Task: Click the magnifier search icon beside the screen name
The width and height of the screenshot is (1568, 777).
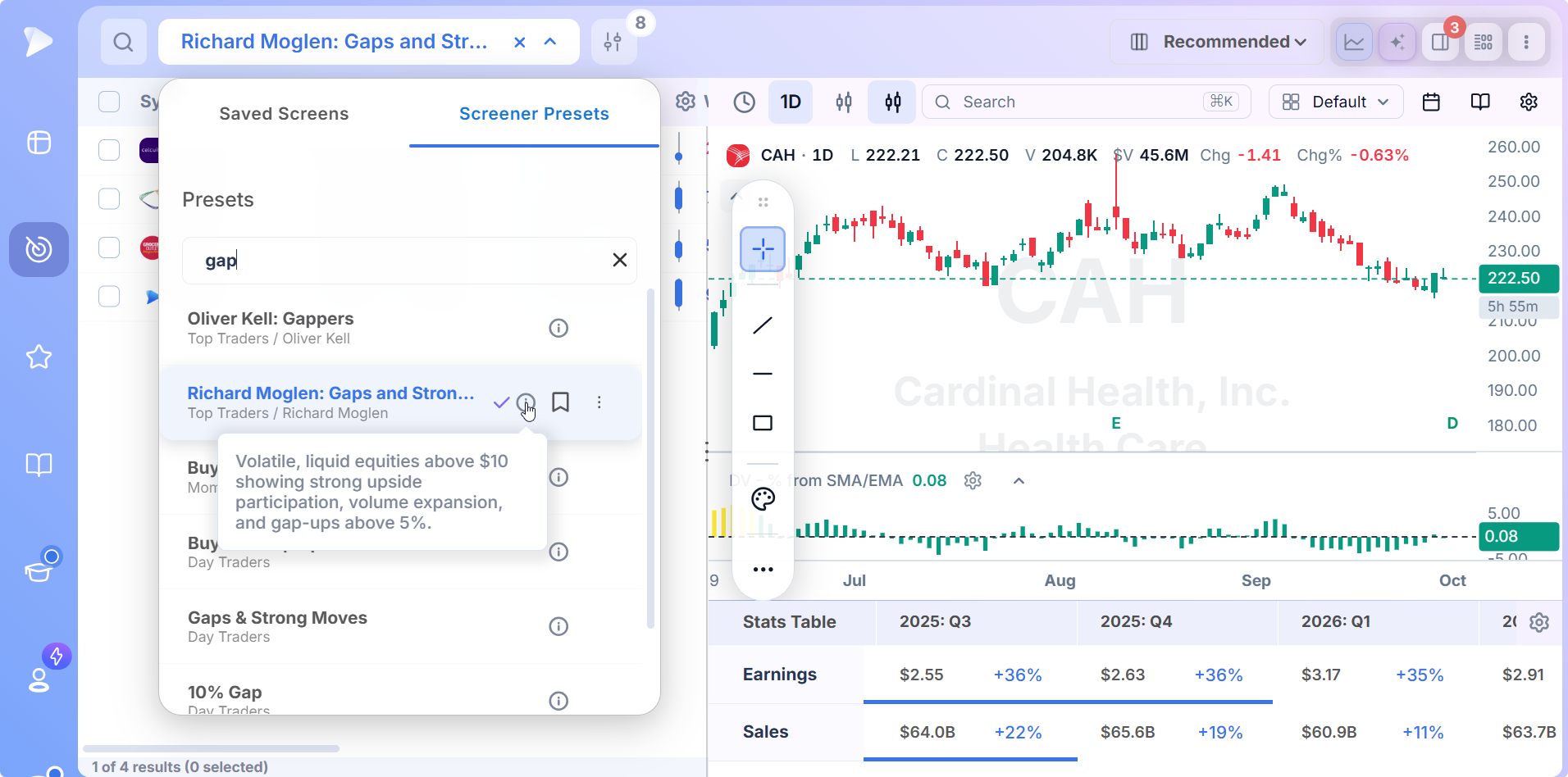Action: point(124,42)
